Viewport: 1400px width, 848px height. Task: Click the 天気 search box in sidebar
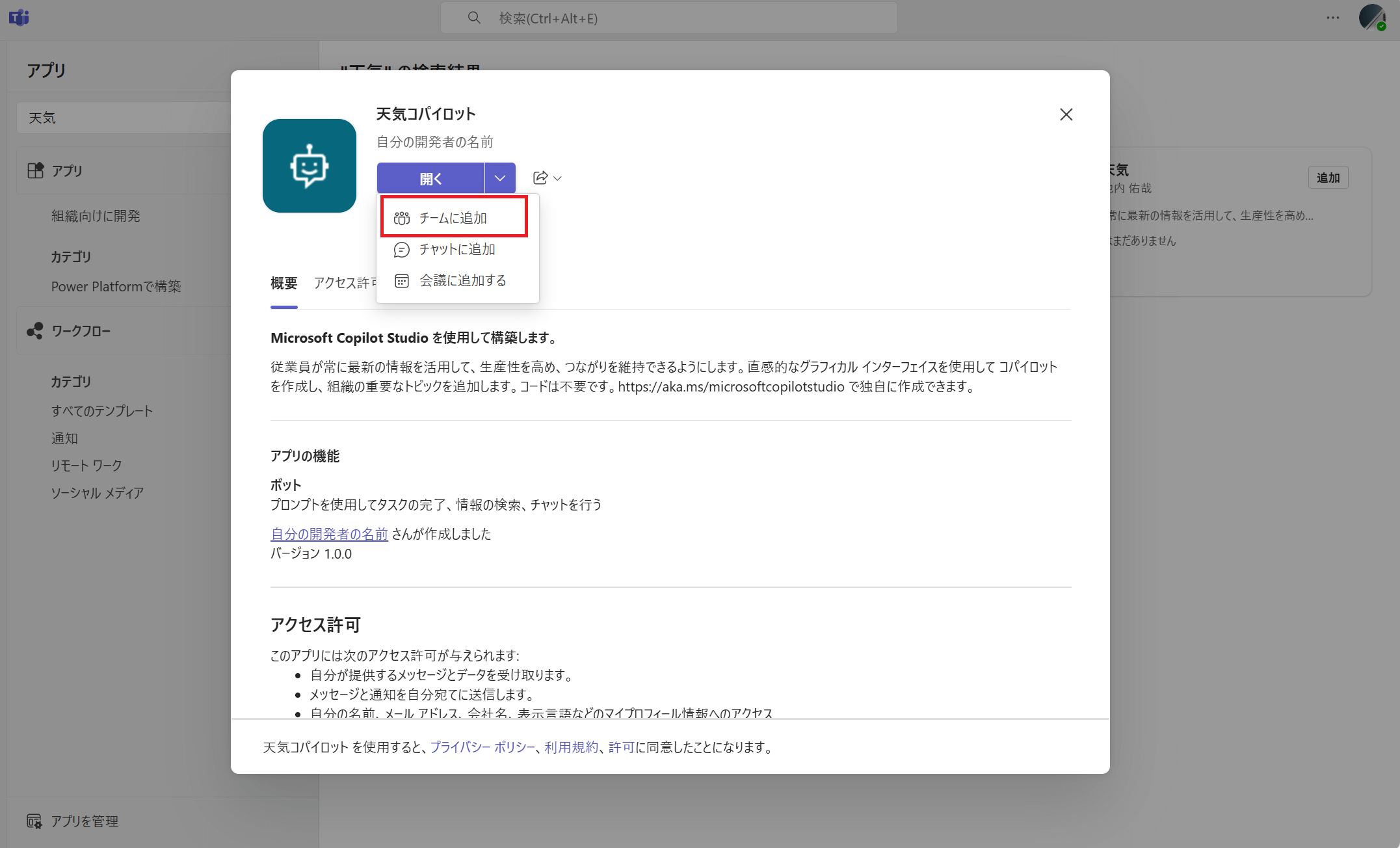[124, 118]
